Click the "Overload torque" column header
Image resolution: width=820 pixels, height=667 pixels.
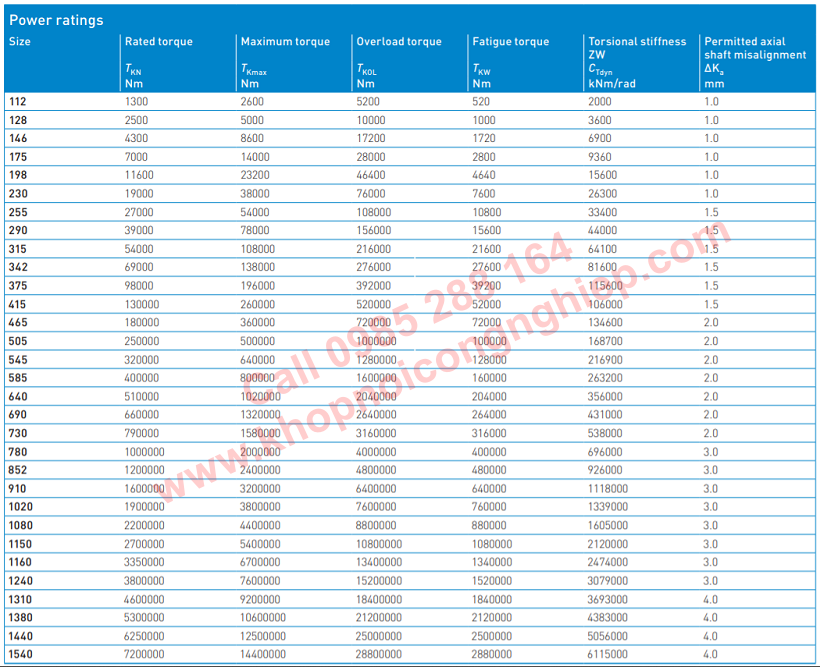399,42
